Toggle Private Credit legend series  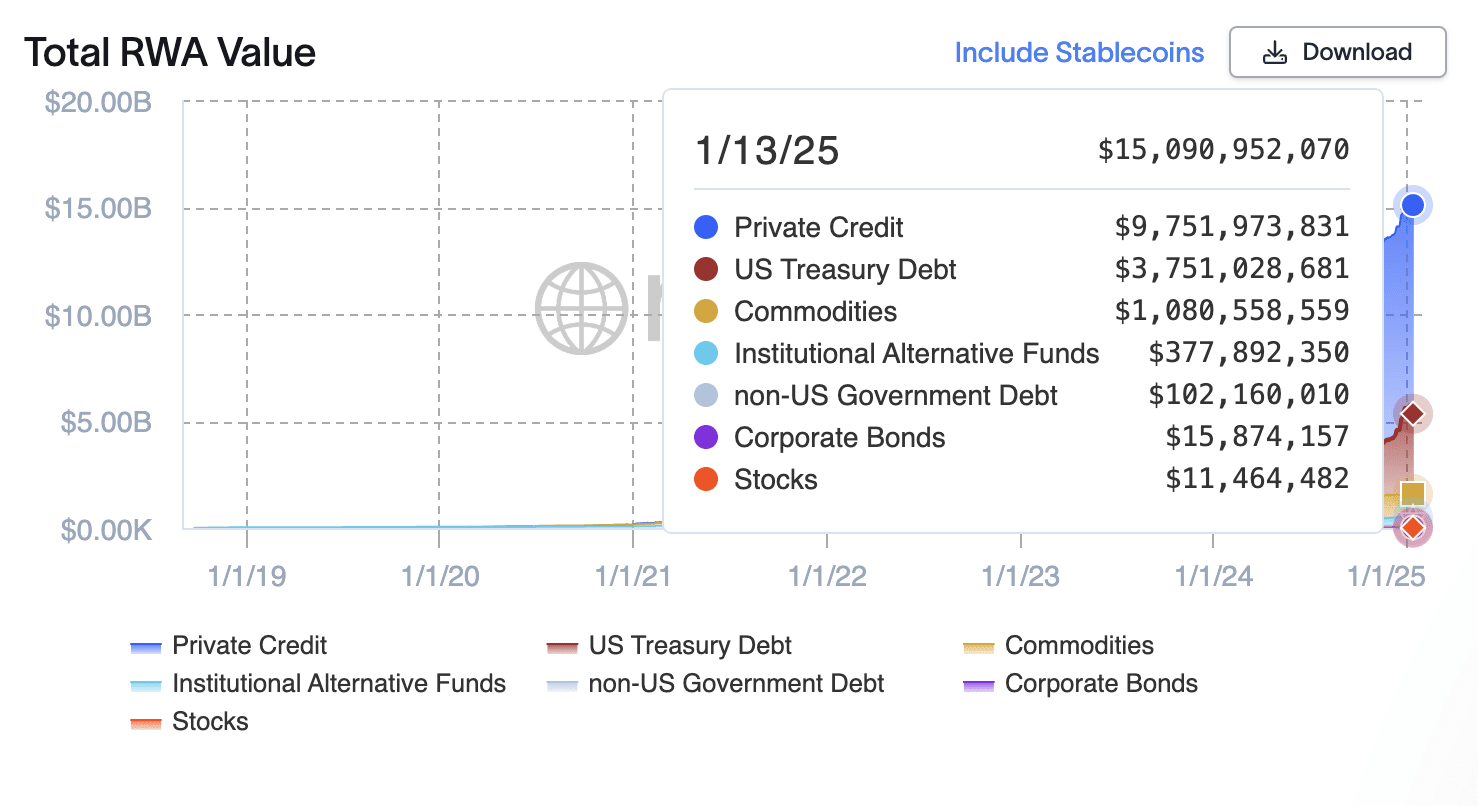click(229, 646)
